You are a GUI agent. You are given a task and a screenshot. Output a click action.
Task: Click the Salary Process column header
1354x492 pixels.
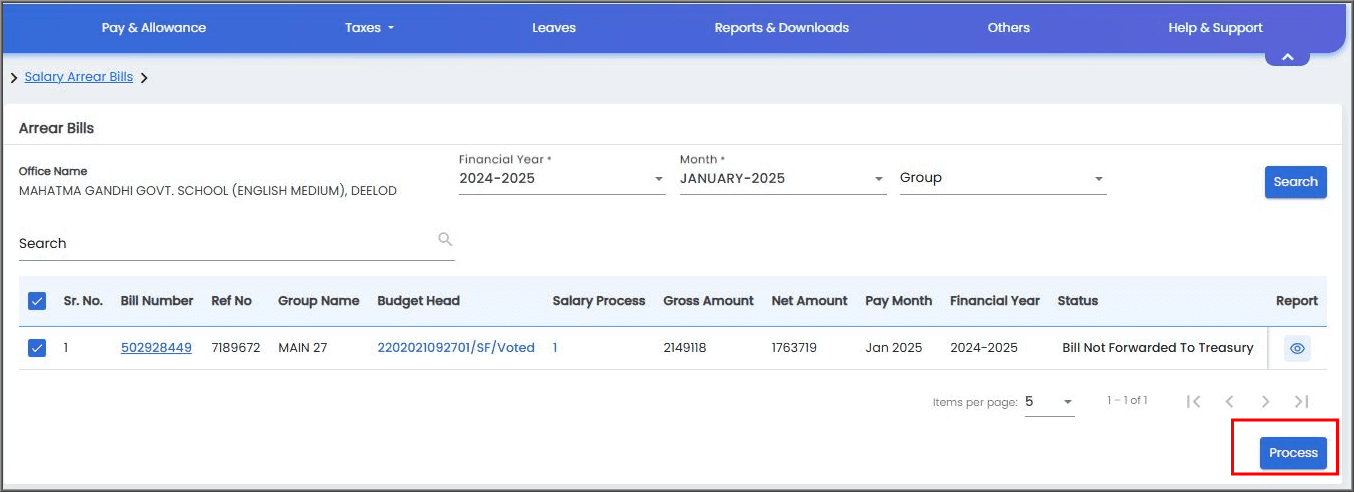599,300
